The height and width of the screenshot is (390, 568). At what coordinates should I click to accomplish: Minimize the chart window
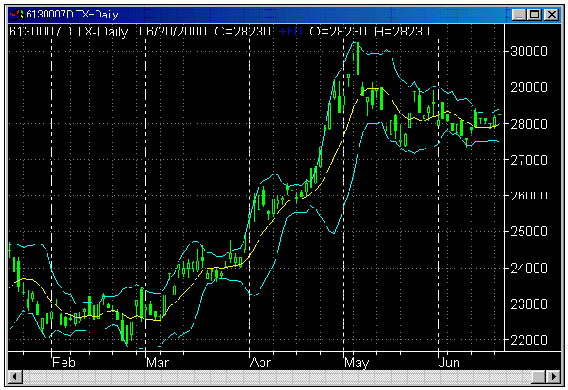click(519, 14)
